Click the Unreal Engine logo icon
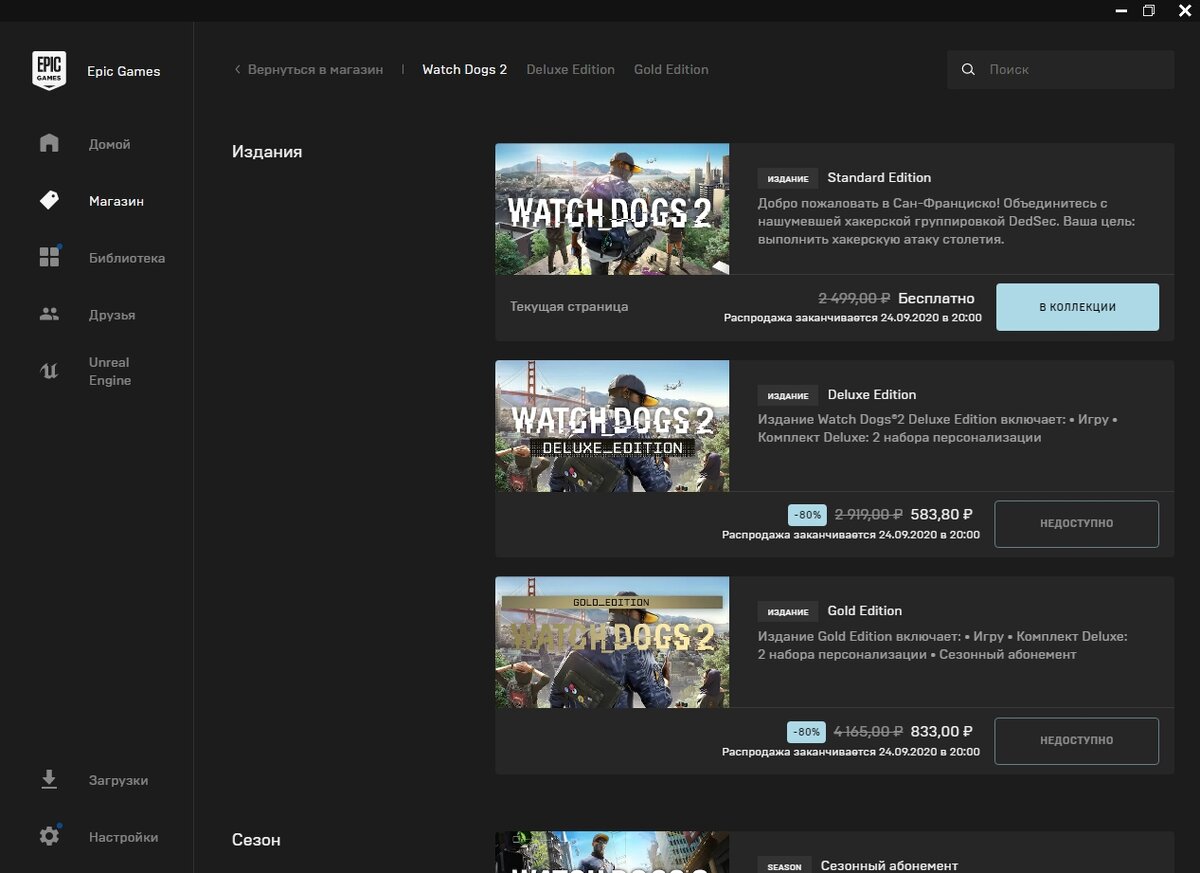1200x873 pixels. [x=49, y=371]
